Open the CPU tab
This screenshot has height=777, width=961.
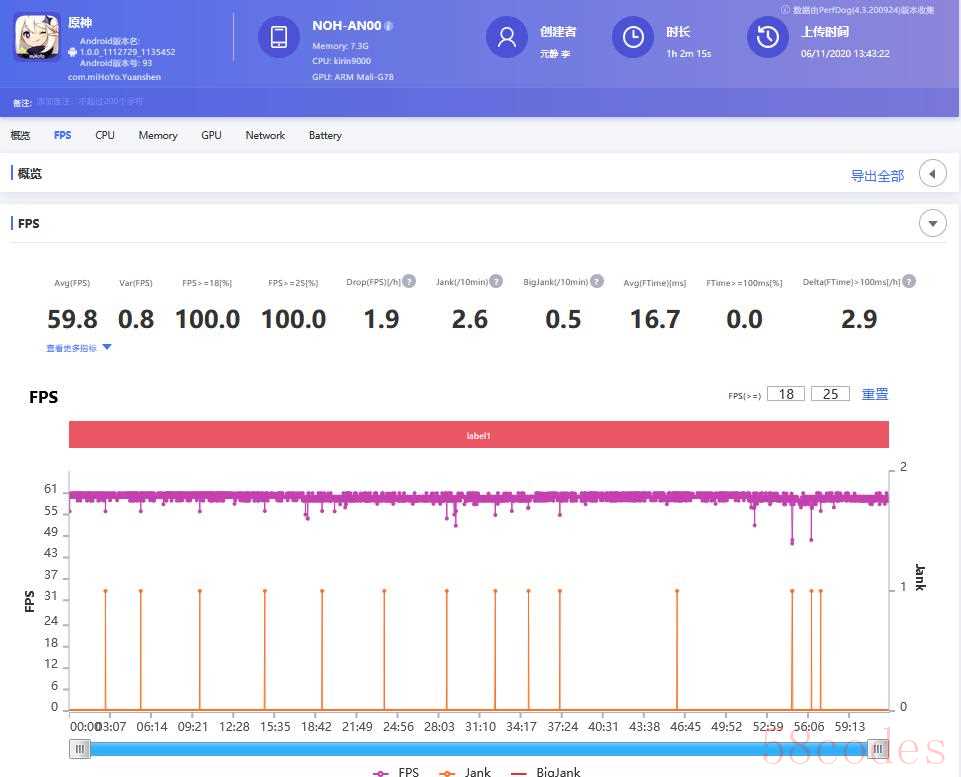click(x=105, y=135)
